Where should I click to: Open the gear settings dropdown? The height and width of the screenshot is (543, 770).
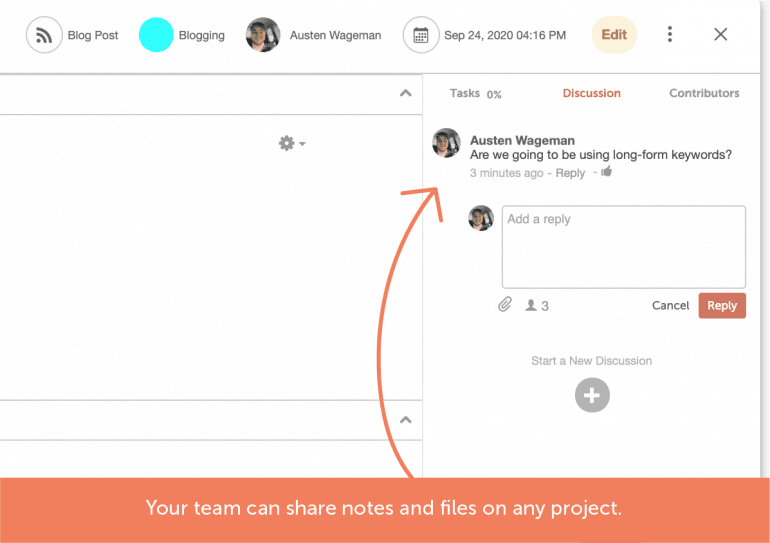point(292,143)
